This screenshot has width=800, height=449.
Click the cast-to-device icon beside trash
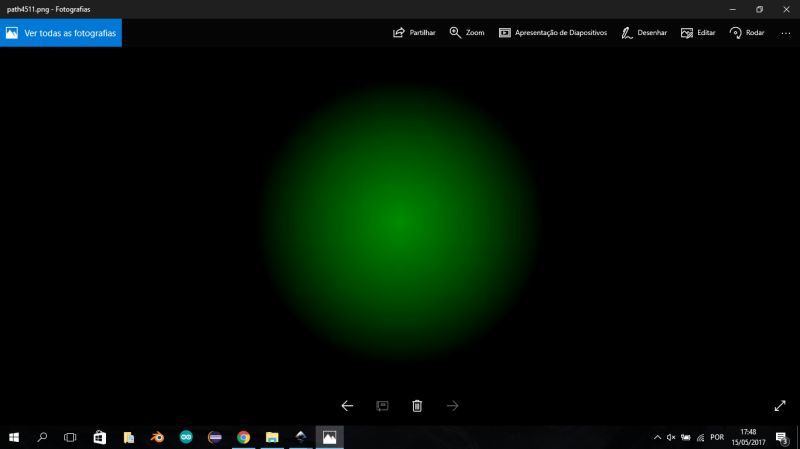point(382,406)
